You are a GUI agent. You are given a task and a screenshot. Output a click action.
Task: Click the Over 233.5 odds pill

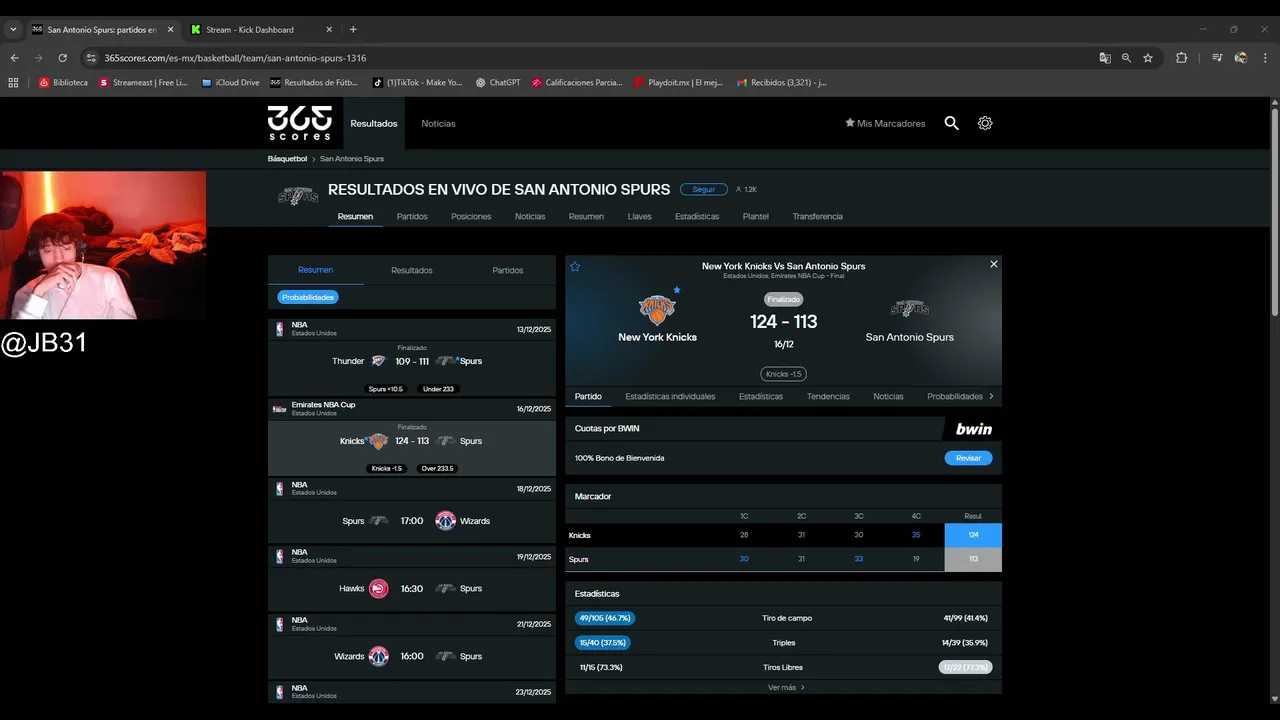point(439,468)
